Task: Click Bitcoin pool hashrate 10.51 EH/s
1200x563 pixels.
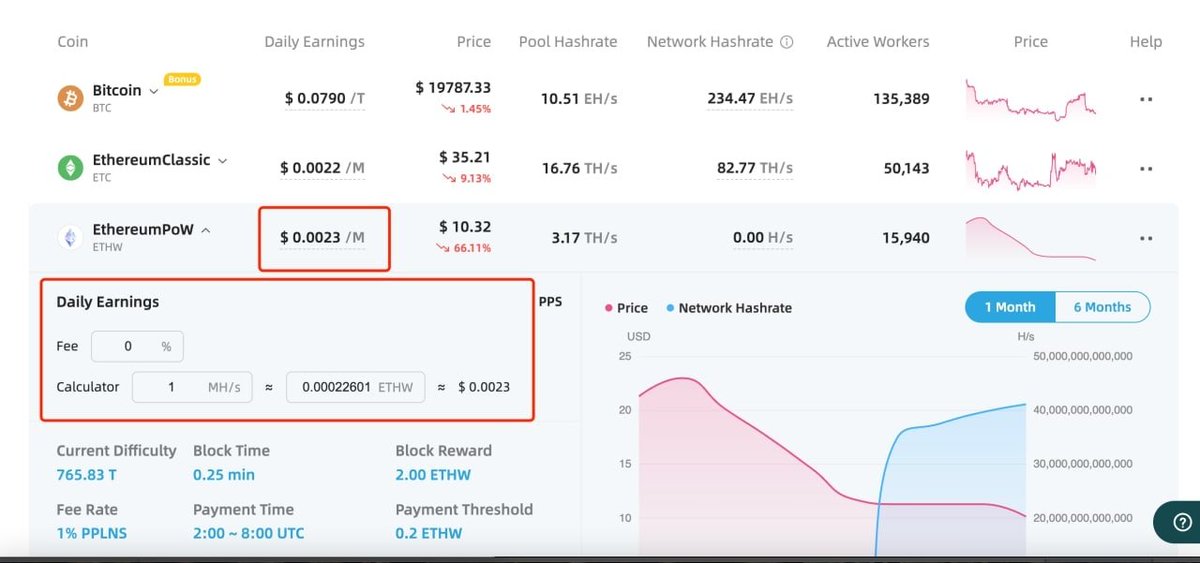Action: click(579, 99)
